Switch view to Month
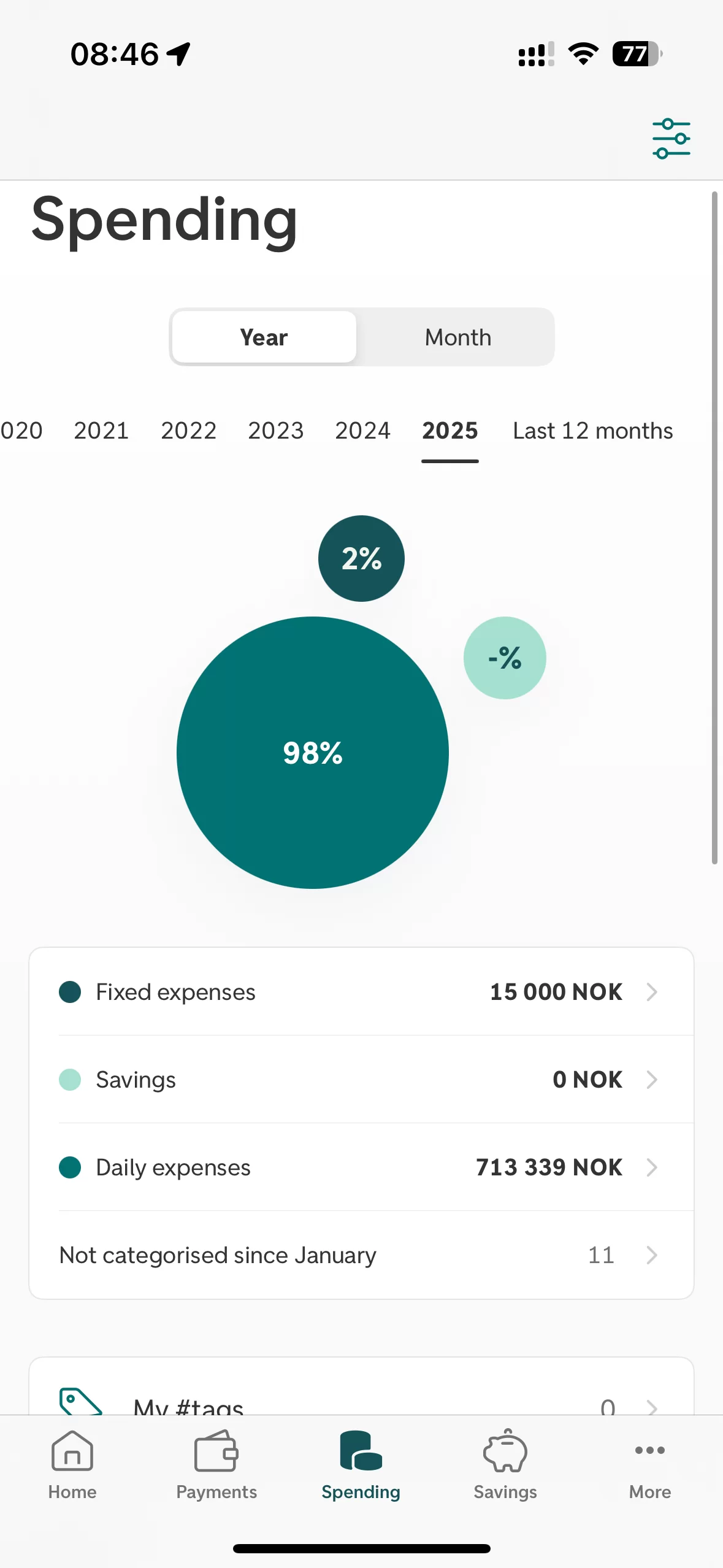723x1568 pixels. pyautogui.click(x=457, y=337)
